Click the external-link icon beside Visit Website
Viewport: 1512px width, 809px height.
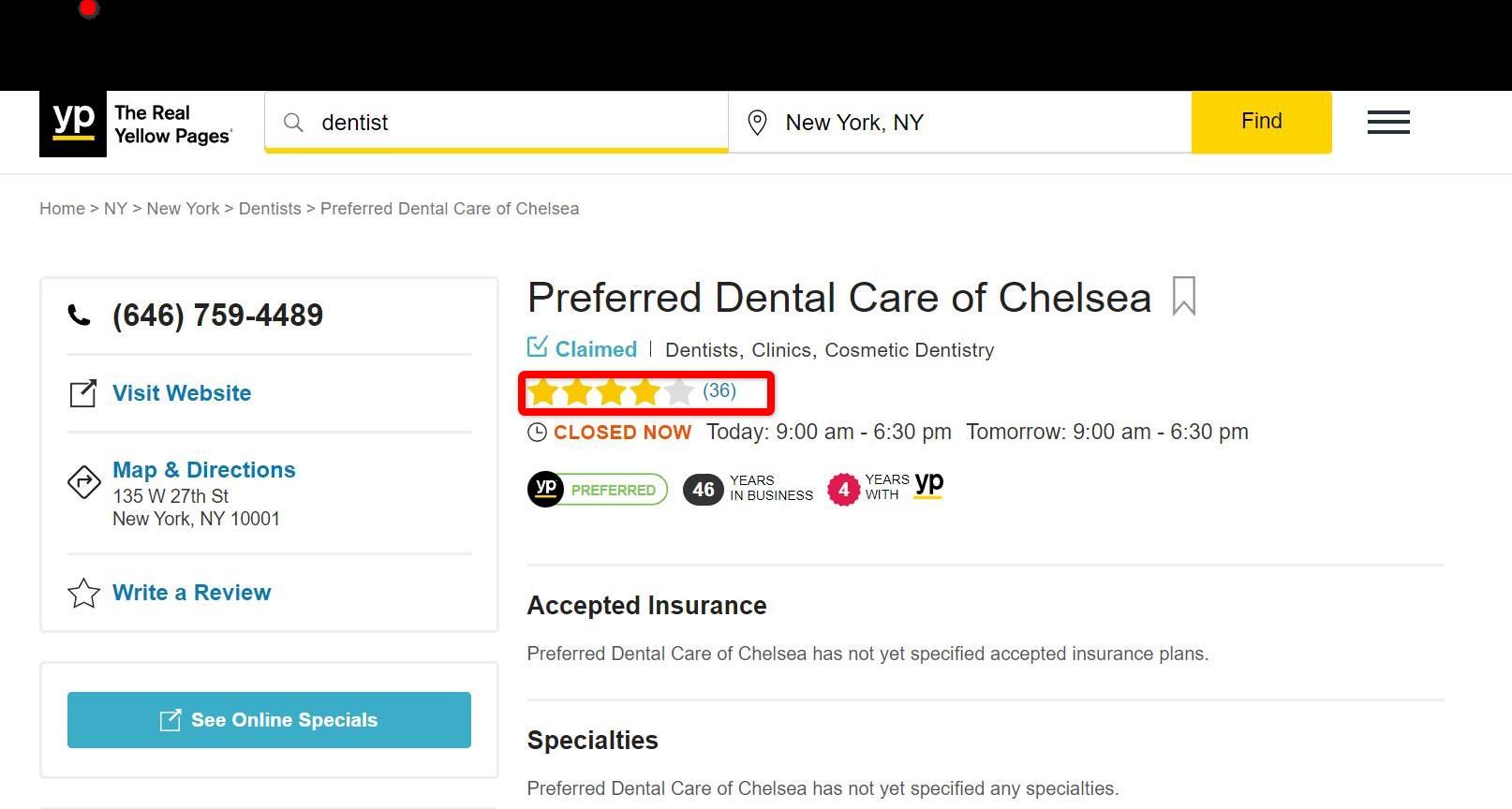click(x=83, y=393)
